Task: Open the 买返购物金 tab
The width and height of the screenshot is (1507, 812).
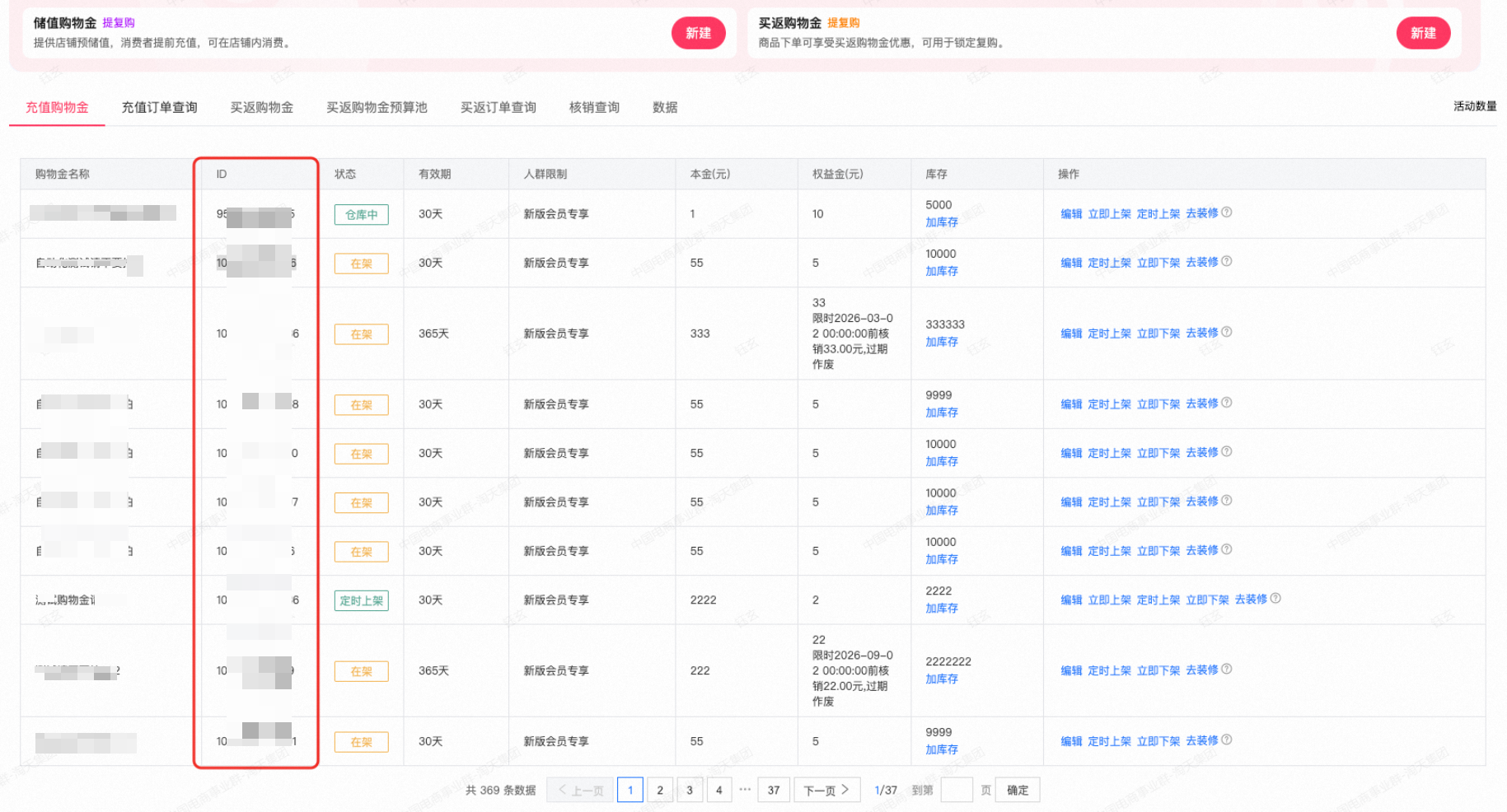Action: click(x=261, y=107)
